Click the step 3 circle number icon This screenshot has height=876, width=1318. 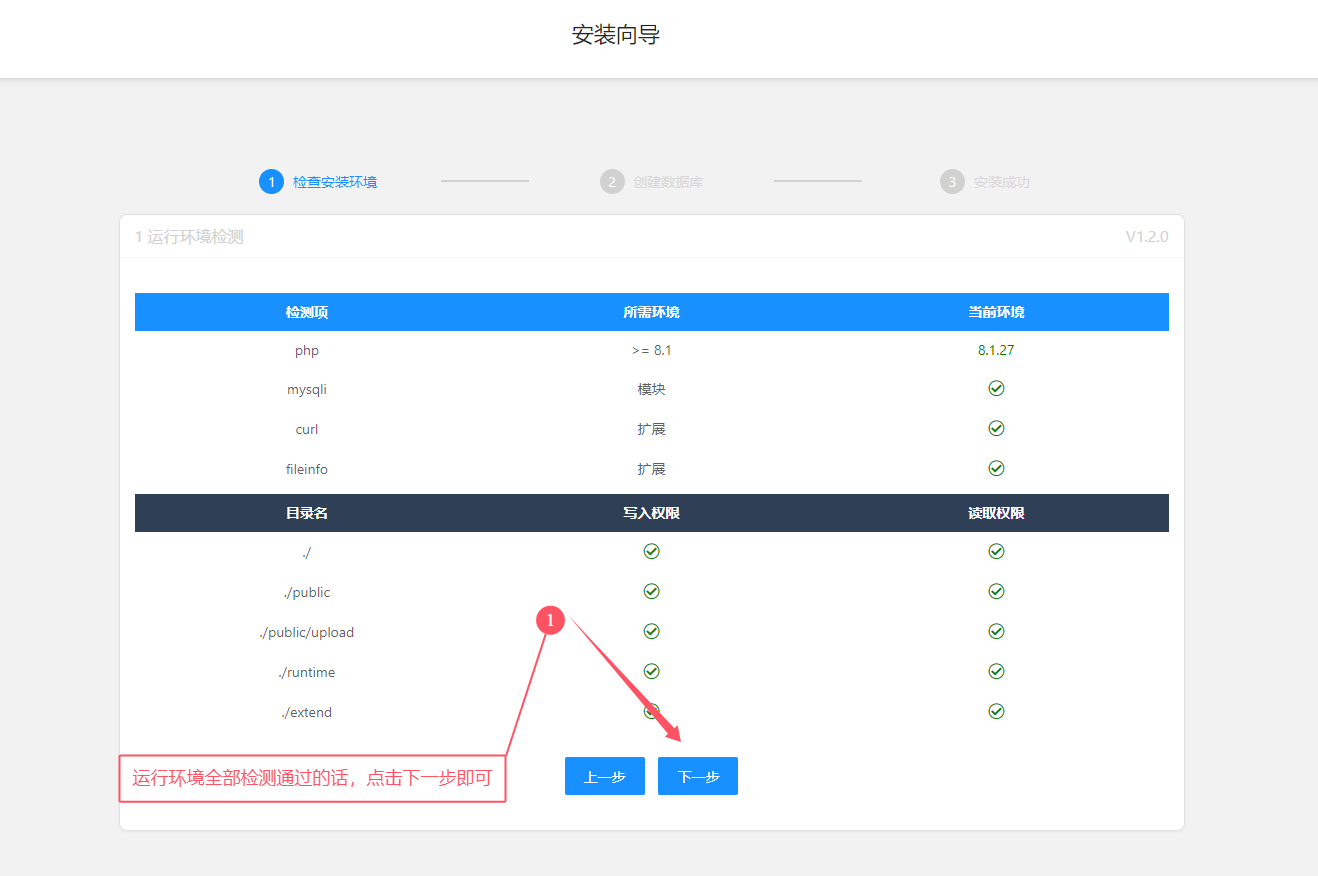click(952, 182)
